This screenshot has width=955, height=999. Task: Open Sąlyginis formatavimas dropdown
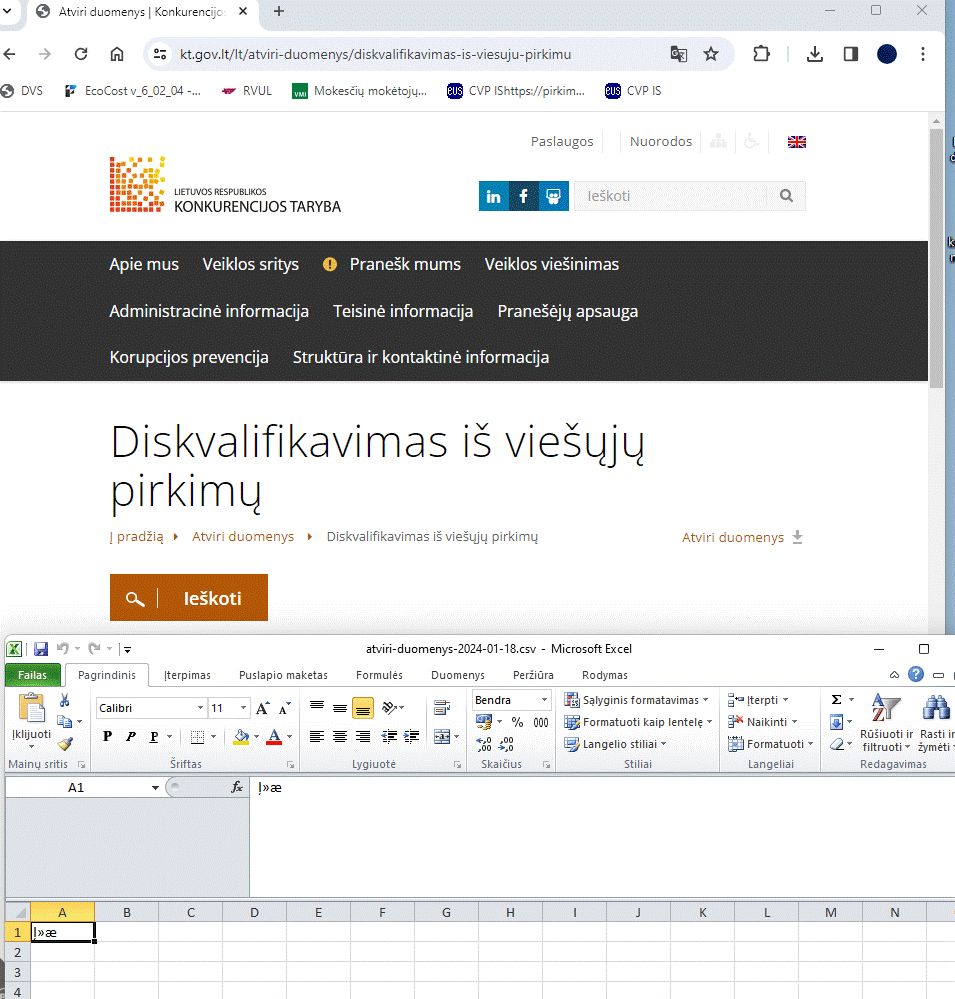point(637,700)
